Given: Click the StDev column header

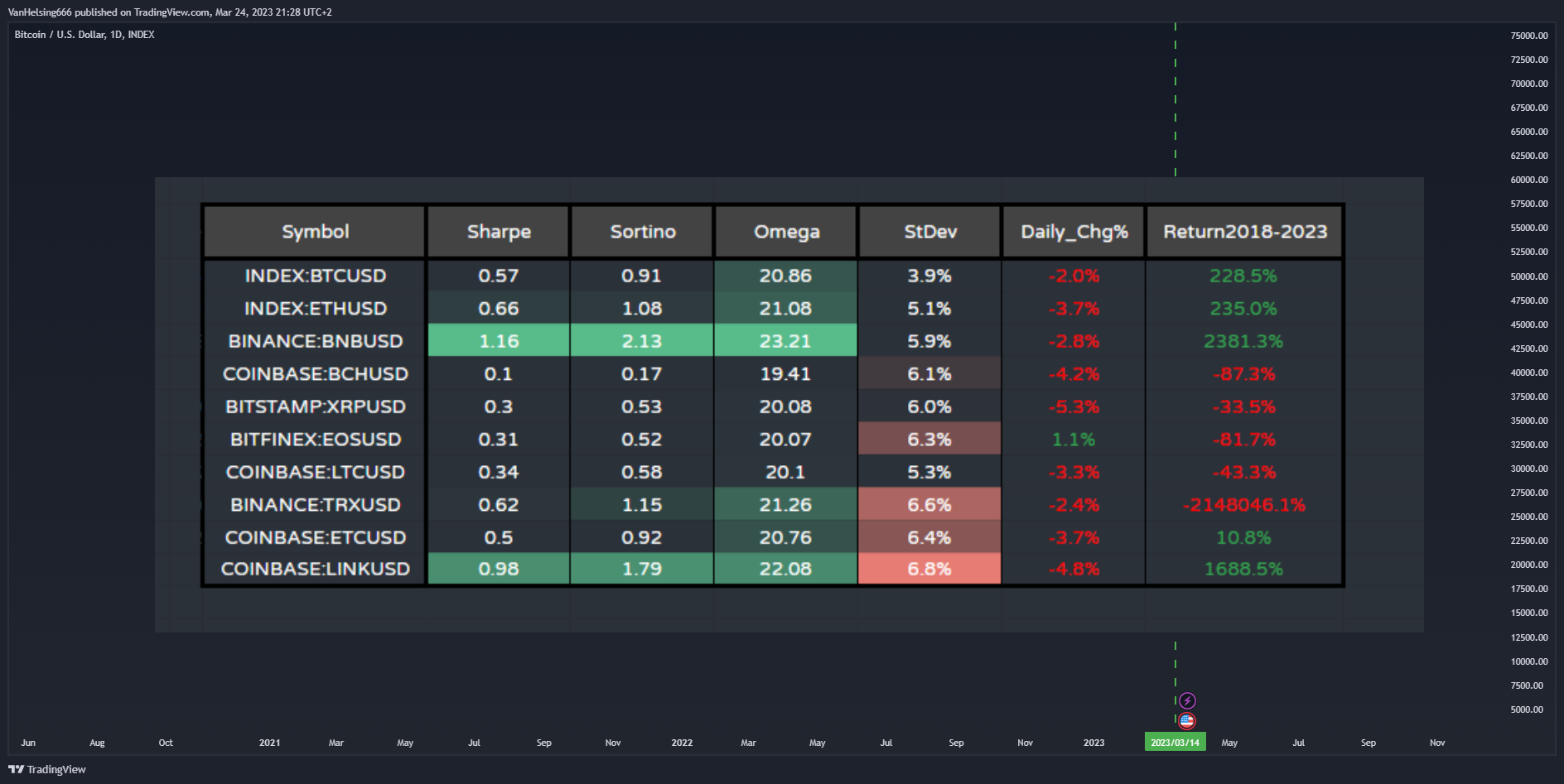Looking at the screenshot, I should 930,232.
